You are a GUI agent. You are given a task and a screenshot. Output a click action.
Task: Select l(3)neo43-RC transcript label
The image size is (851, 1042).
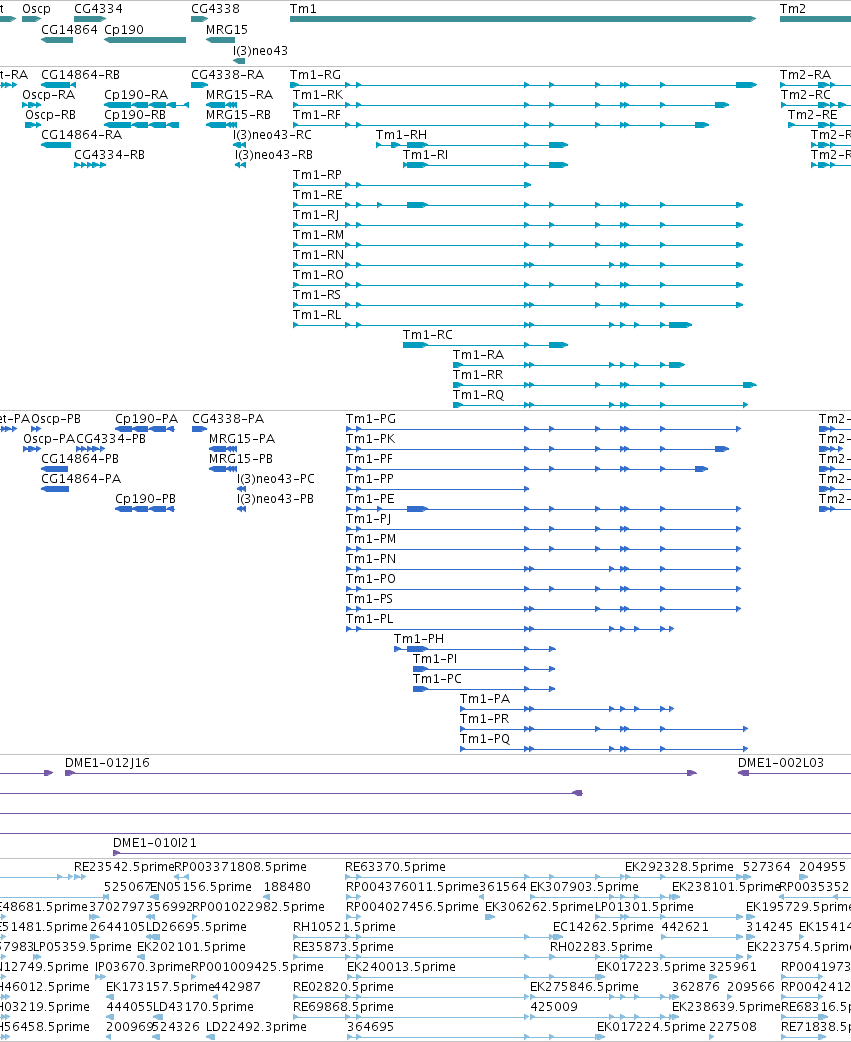(x=272, y=135)
